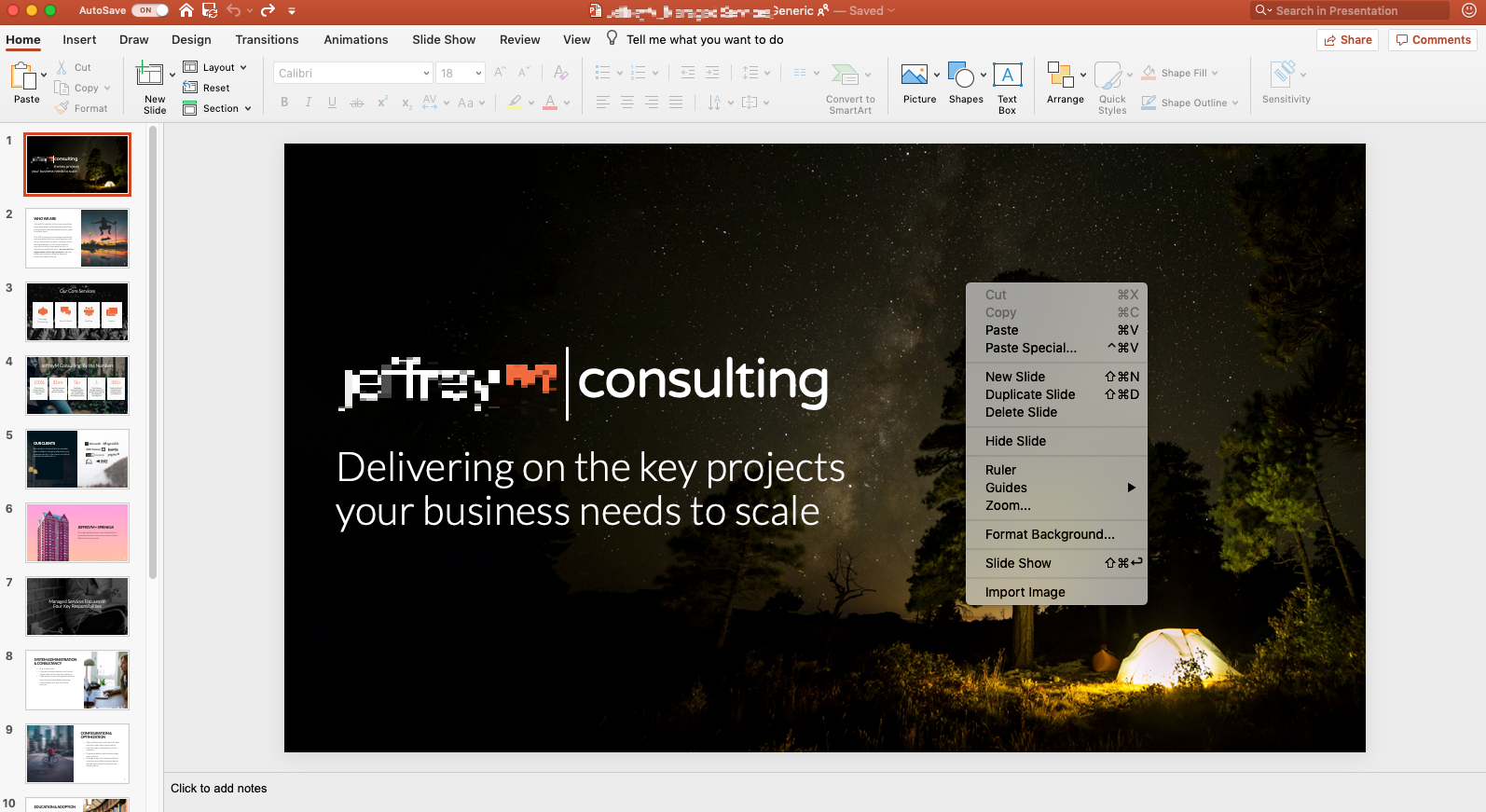Screen dimensions: 1486x812
Task: Select slide 6 thumbnail with pink building
Action: pos(77,532)
